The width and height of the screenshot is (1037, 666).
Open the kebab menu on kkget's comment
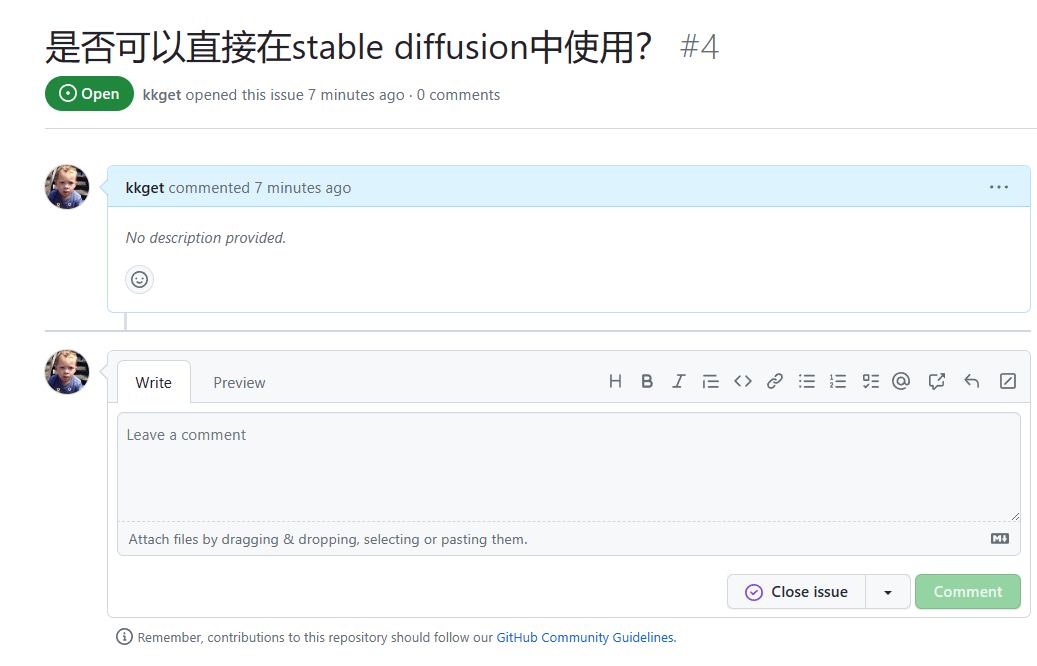click(x=998, y=187)
